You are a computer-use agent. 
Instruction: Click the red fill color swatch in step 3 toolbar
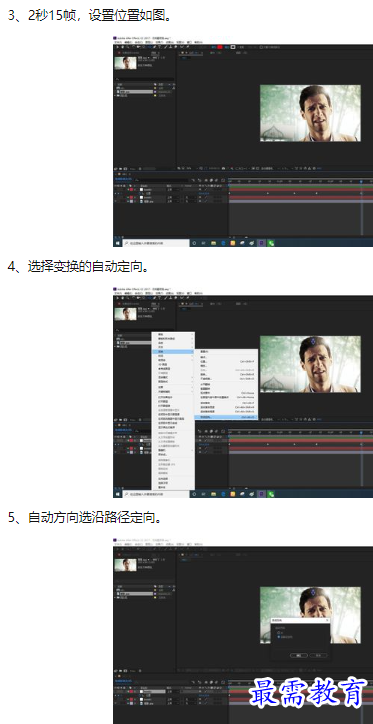click(220, 47)
